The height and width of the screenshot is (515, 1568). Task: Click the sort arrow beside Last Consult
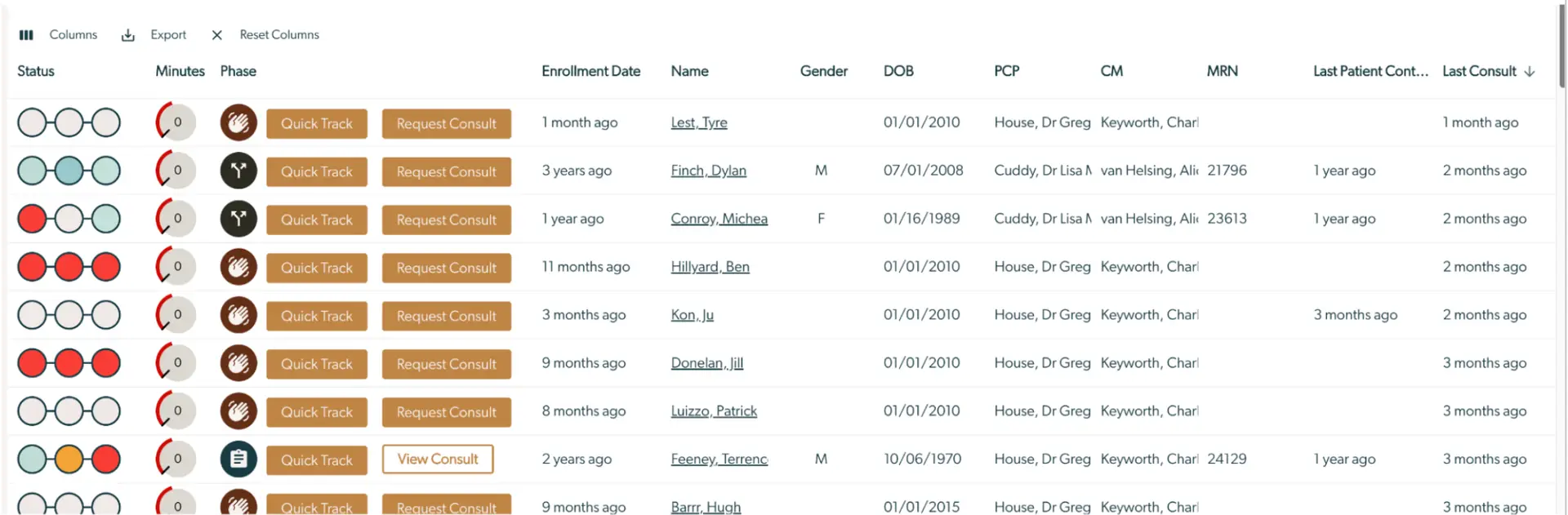click(x=1530, y=72)
